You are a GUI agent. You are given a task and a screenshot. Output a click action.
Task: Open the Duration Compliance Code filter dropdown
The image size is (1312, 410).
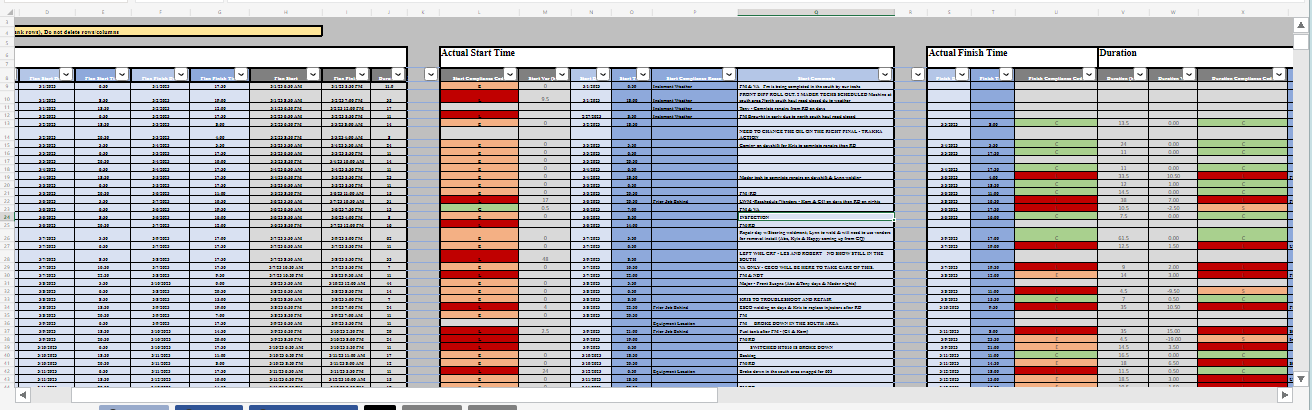(x=1280, y=74)
